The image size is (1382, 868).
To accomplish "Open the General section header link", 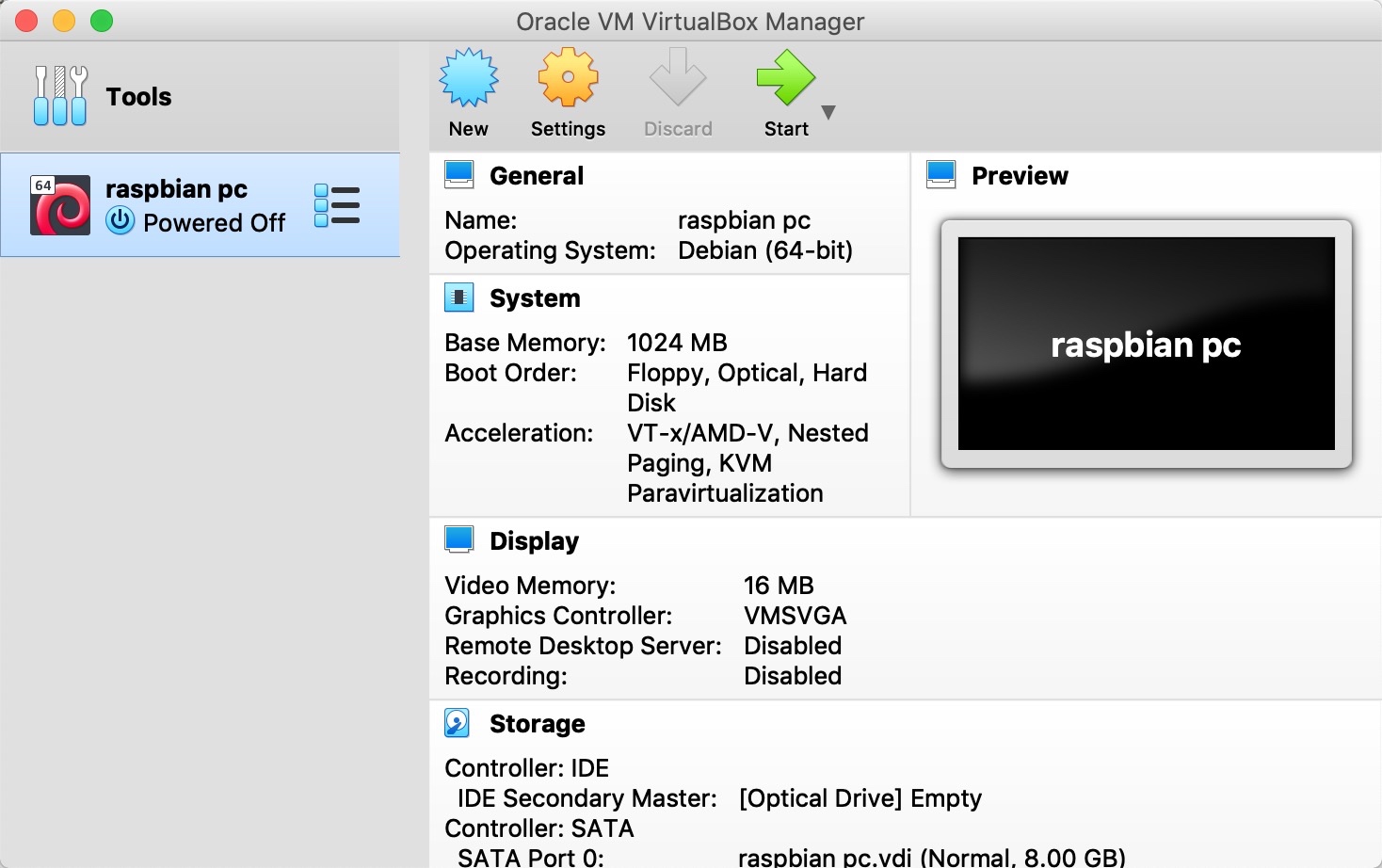I will [537, 176].
